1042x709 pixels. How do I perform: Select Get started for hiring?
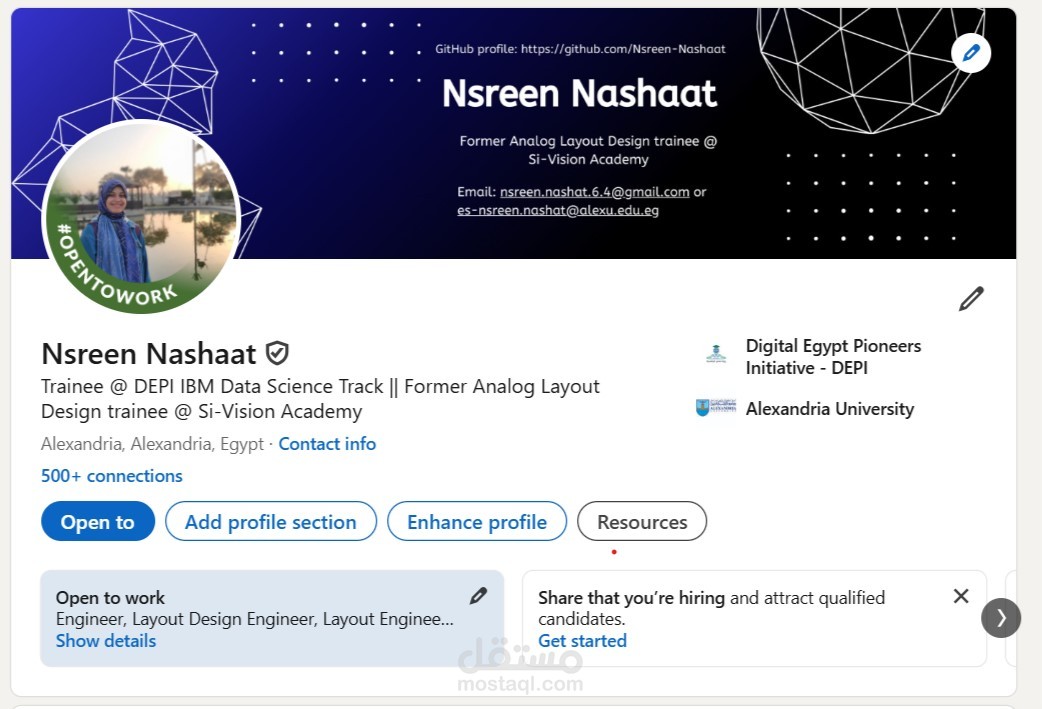[583, 640]
